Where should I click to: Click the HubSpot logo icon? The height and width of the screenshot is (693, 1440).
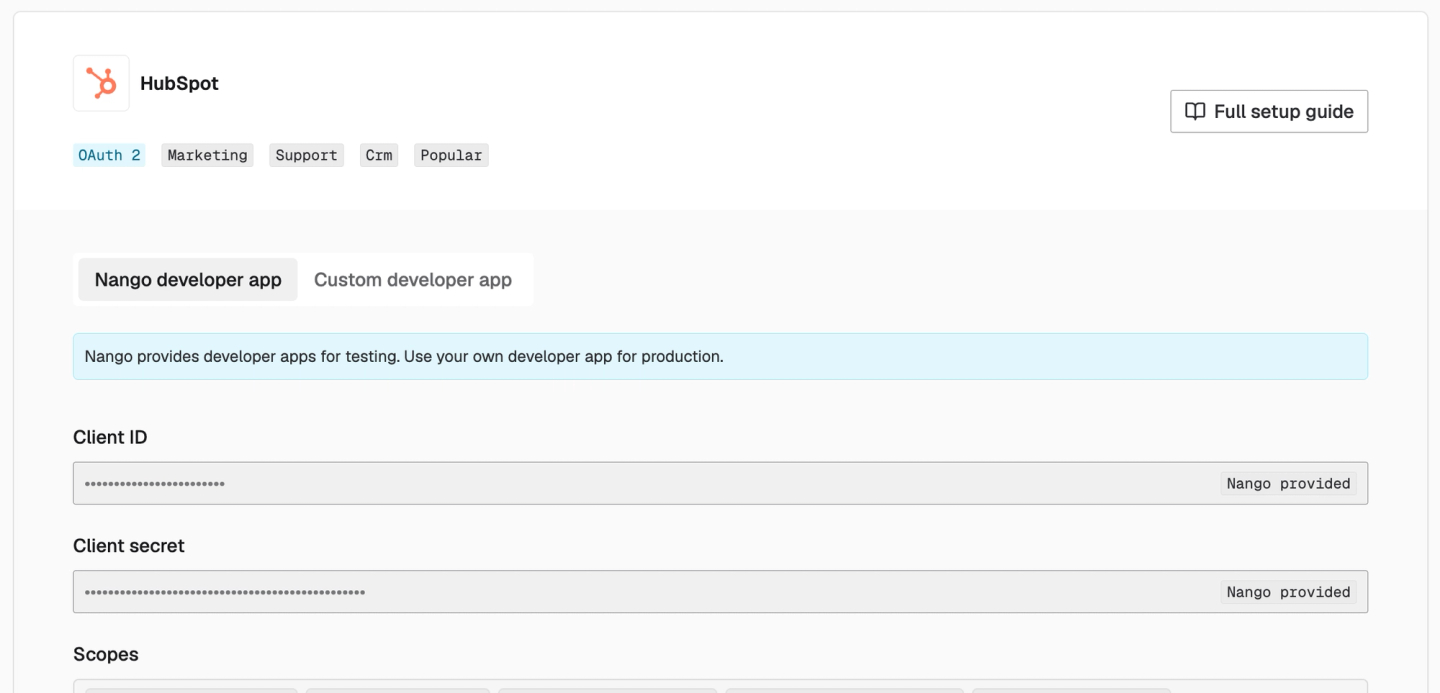[101, 83]
